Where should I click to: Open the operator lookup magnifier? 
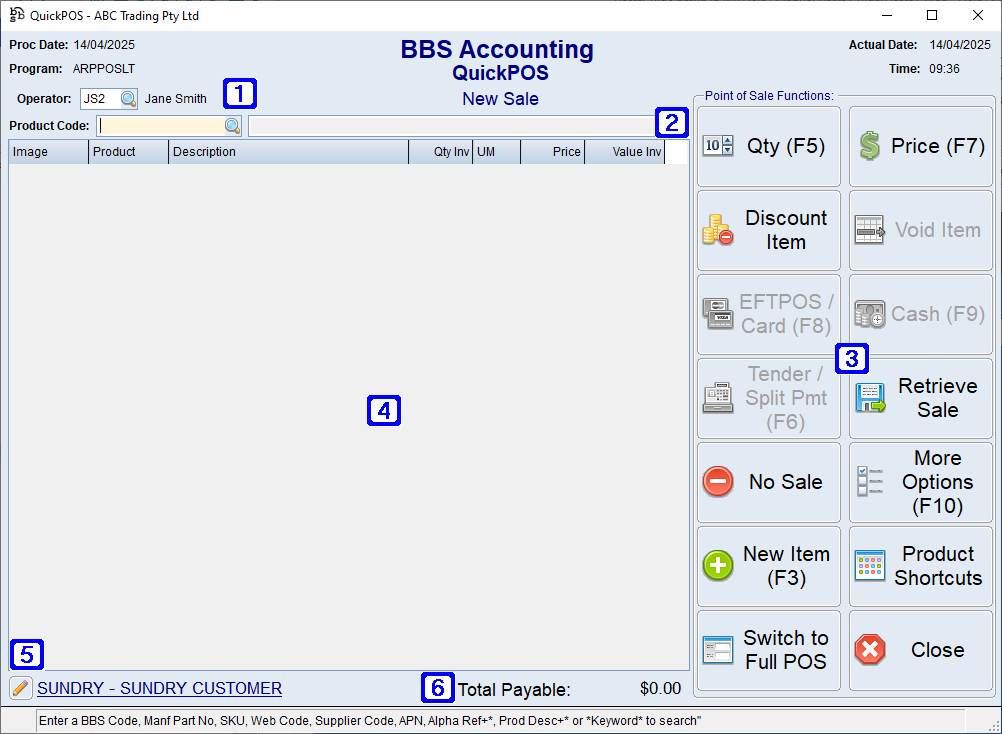(129, 99)
